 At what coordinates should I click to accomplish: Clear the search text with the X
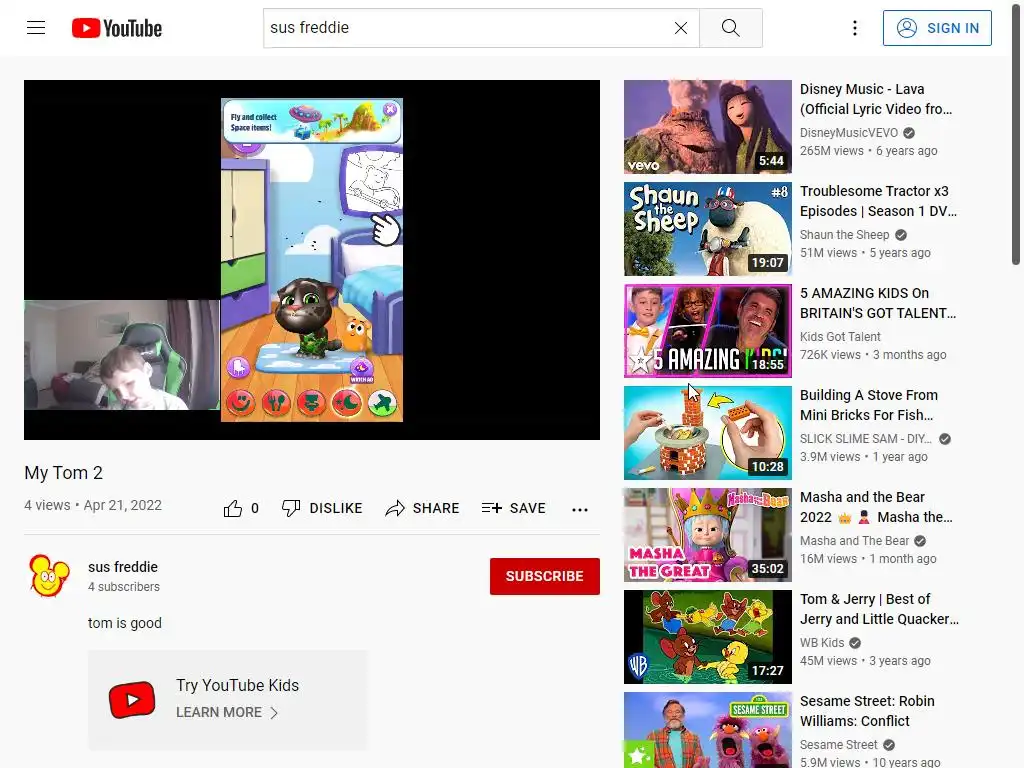point(680,28)
